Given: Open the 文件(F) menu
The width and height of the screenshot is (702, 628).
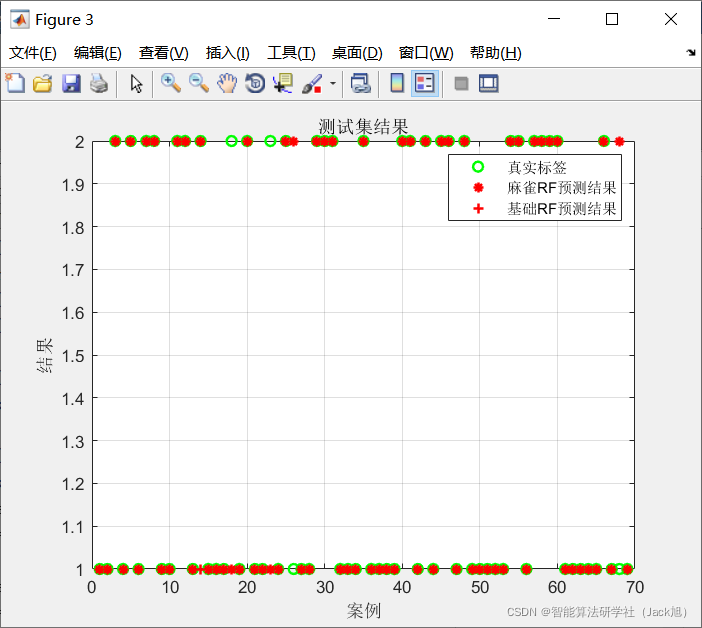Looking at the screenshot, I should point(33,53).
